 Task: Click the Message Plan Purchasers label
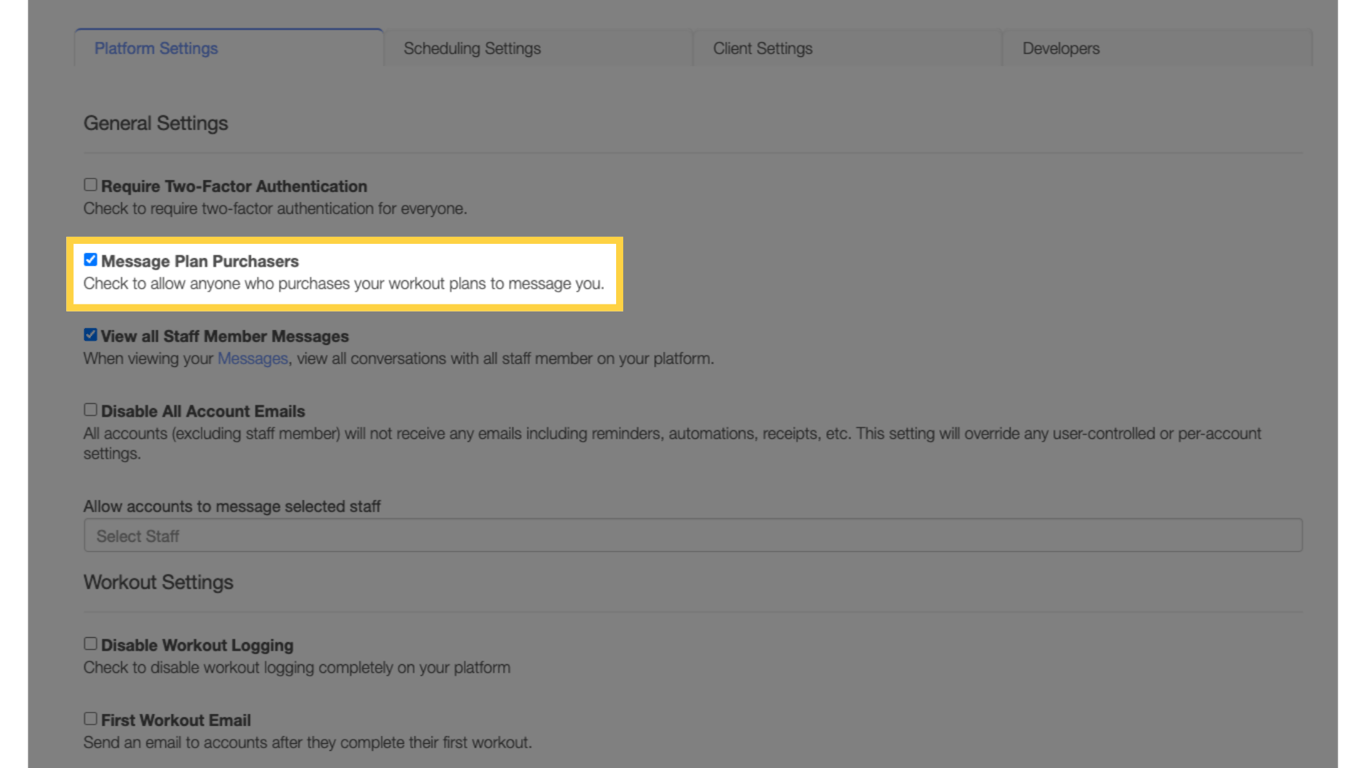(199, 261)
